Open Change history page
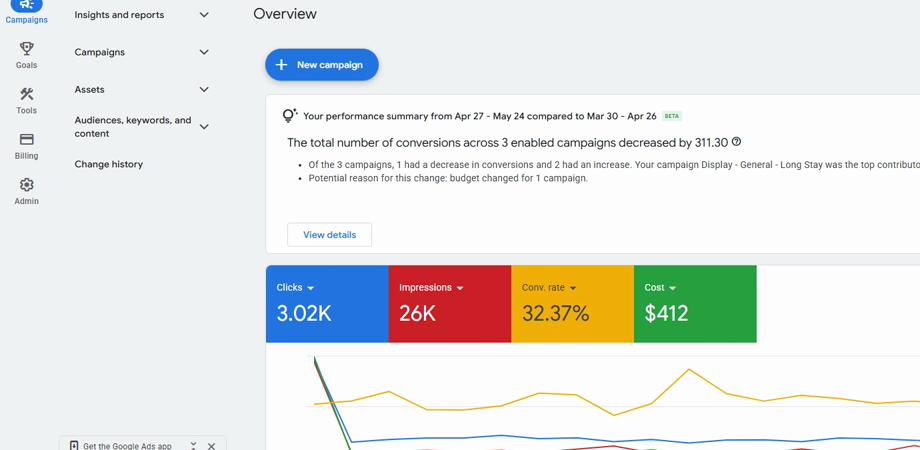The image size is (920, 450). (x=109, y=164)
